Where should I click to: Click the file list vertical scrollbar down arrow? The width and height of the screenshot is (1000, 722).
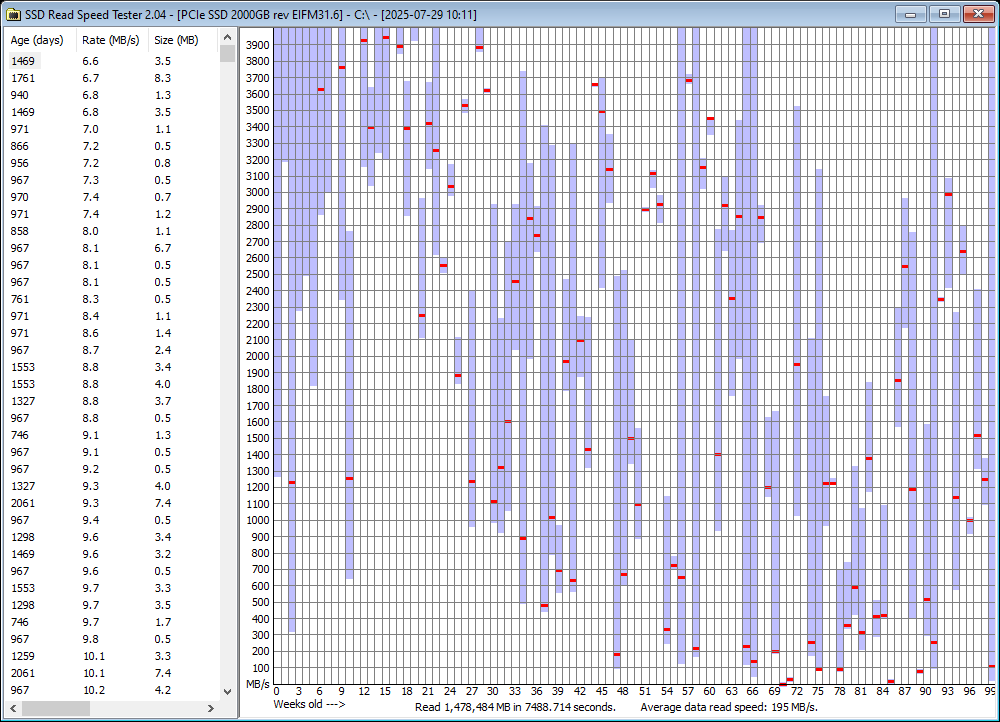pyautogui.click(x=227, y=691)
